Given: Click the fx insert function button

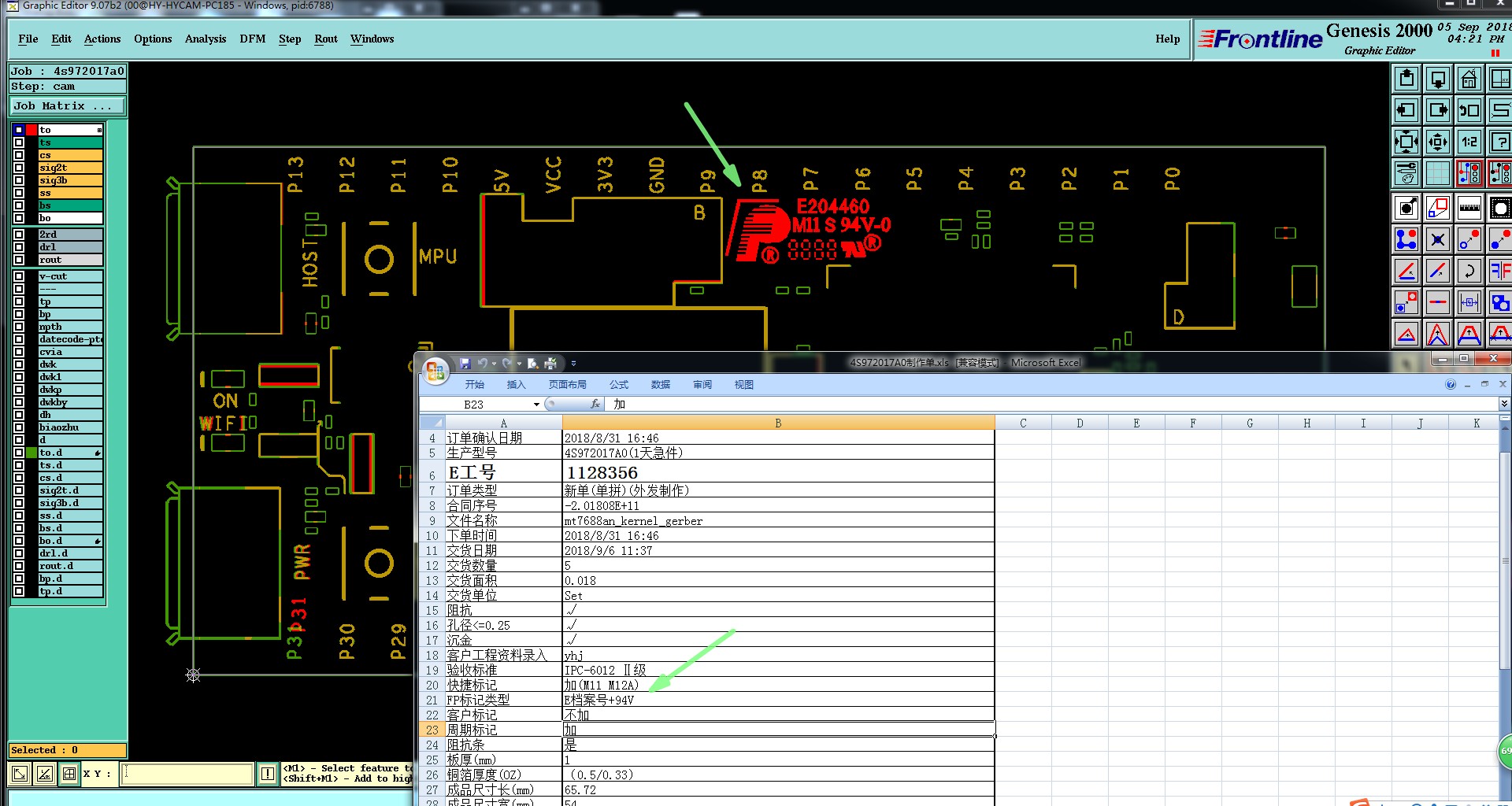Looking at the screenshot, I should coord(596,404).
